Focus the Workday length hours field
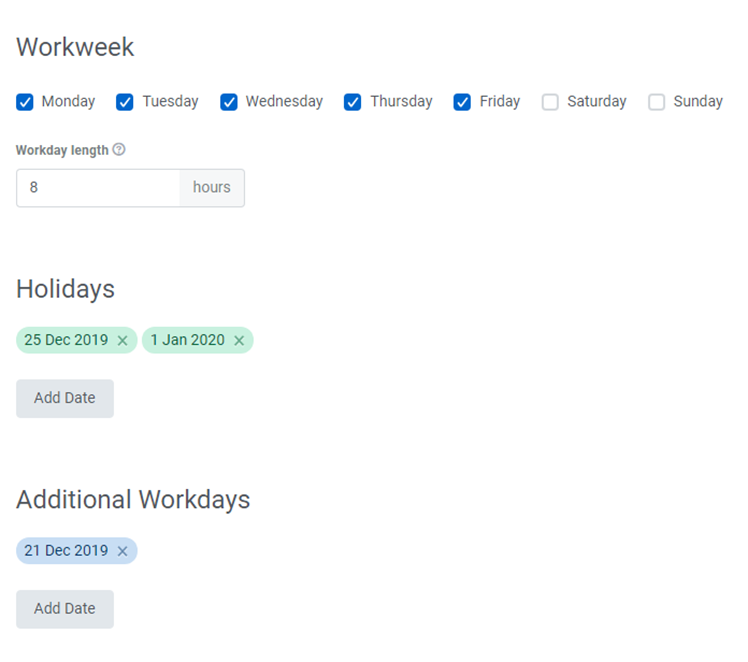748x662 pixels. (98, 188)
